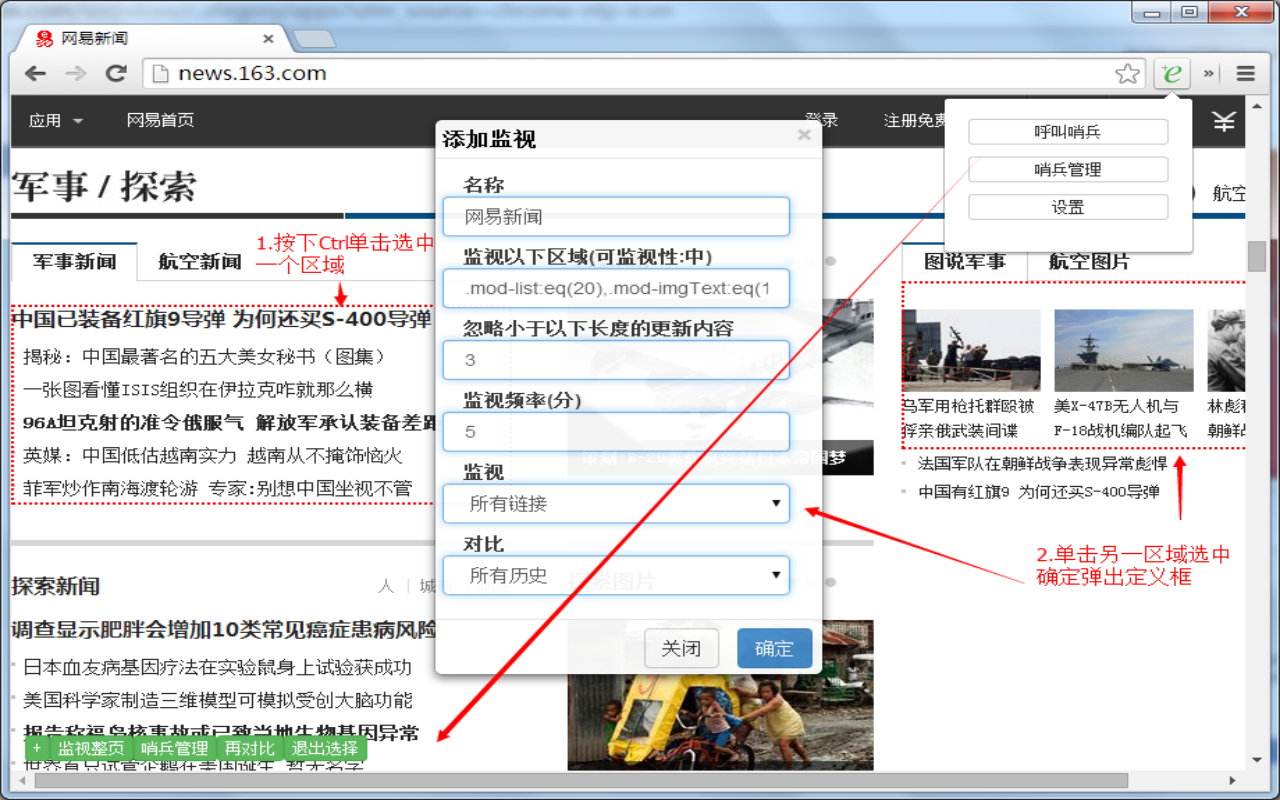Close the 添加监视 dialog with X
Image resolution: width=1280 pixels, height=800 pixels.
click(x=804, y=135)
